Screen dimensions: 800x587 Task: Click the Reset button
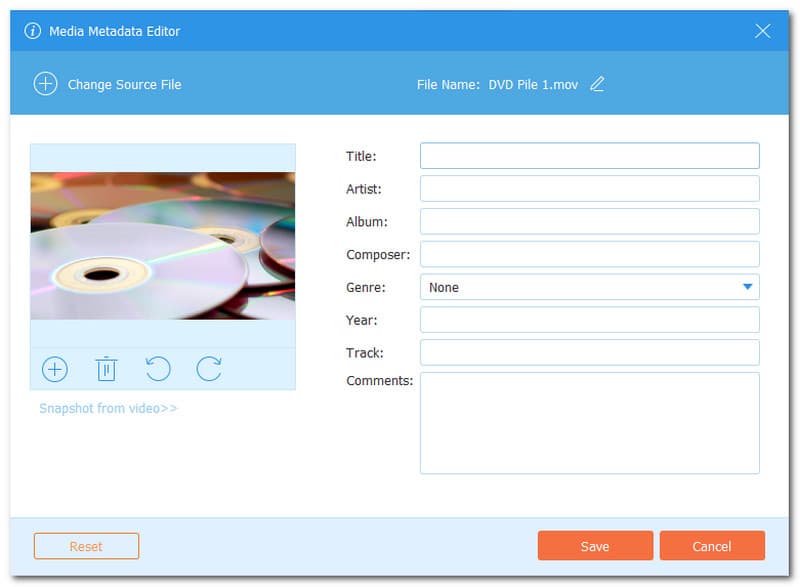pyautogui.click(x=86, y=546)
